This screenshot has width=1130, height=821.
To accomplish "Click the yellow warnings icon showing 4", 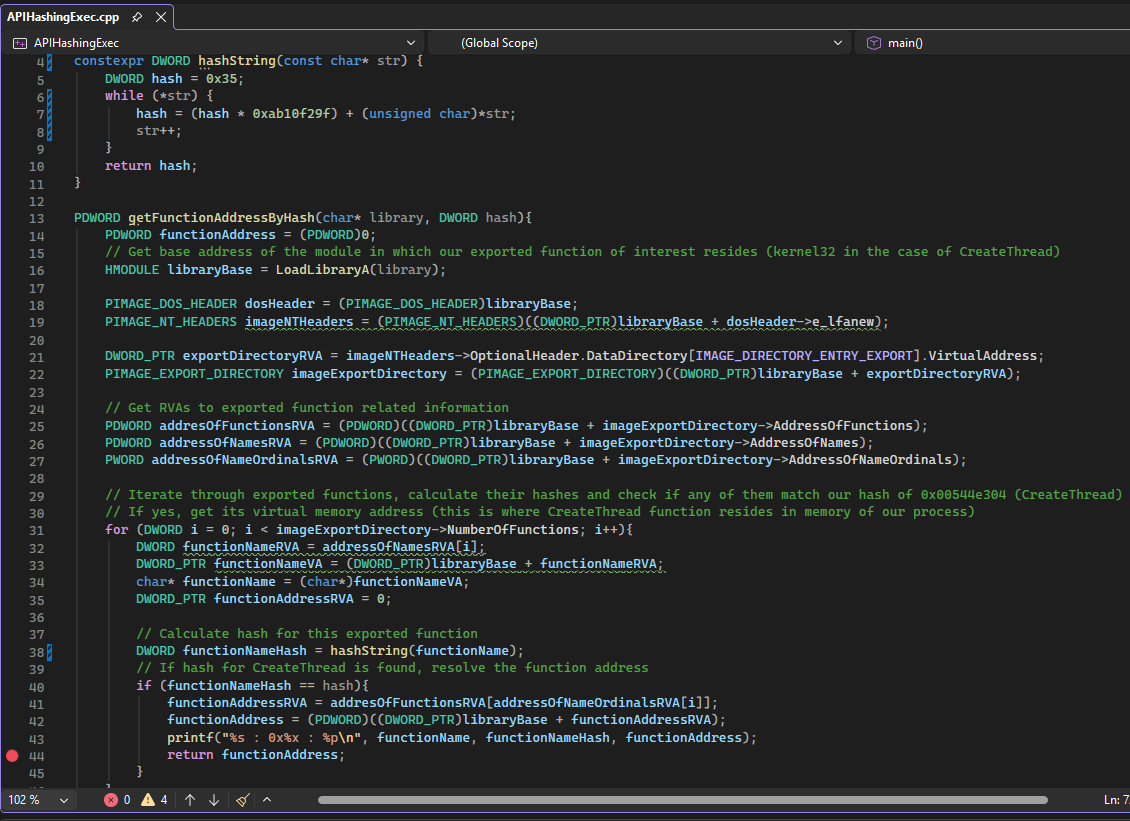I will [148, 799].
